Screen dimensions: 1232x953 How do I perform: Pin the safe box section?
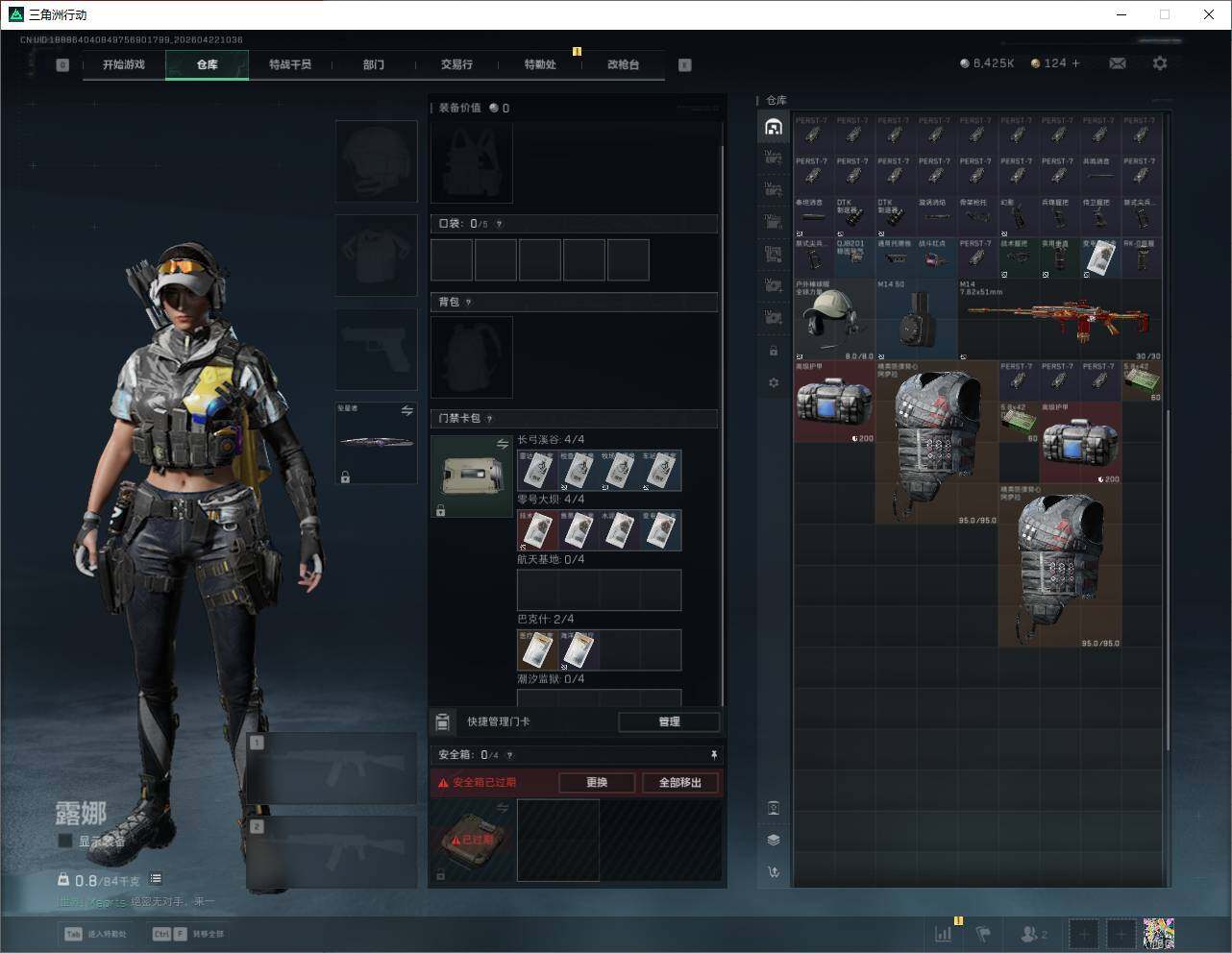pyautogui.click(x=713, y=755)
